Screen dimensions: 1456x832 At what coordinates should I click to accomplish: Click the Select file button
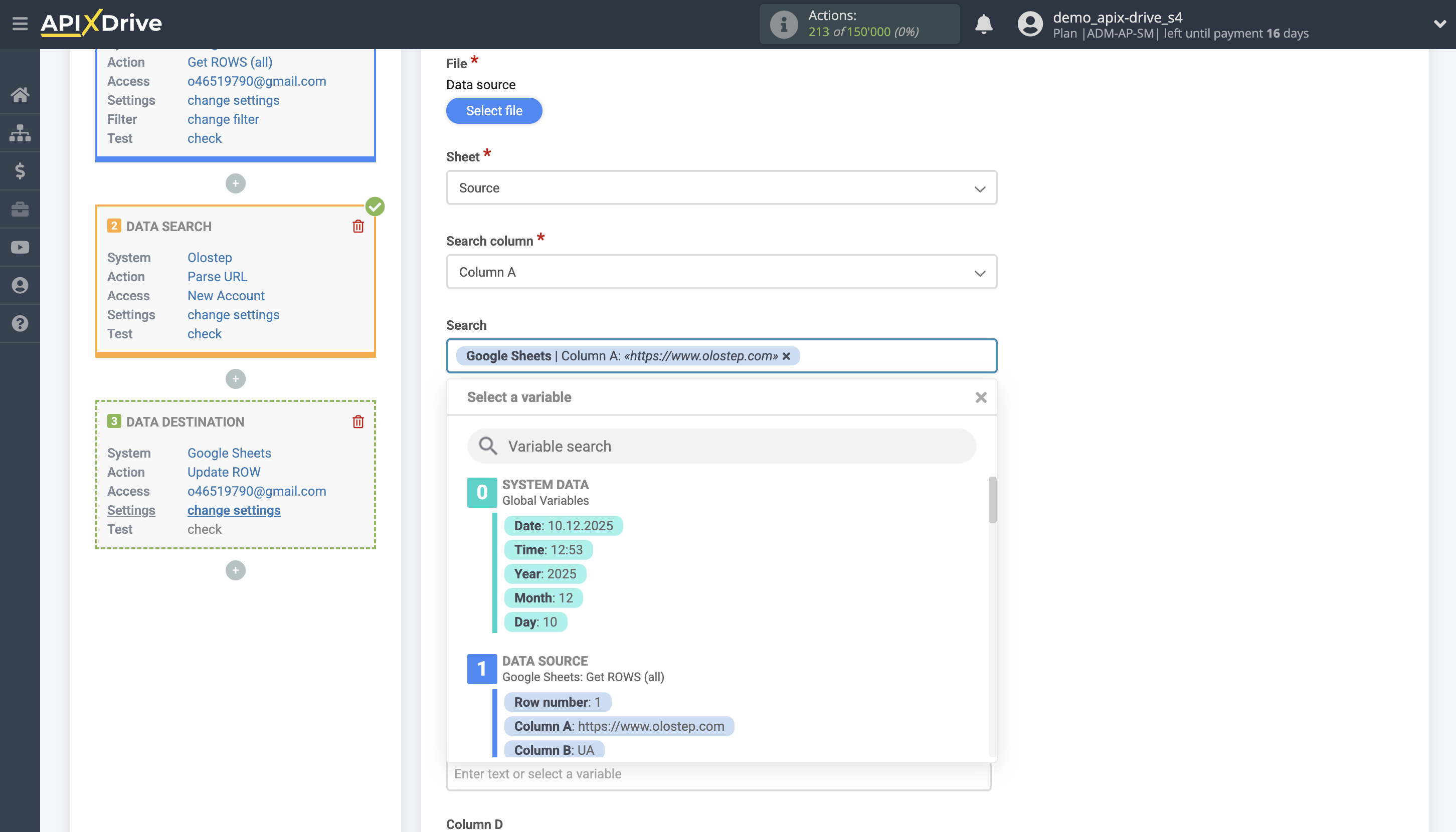[493, 110]
